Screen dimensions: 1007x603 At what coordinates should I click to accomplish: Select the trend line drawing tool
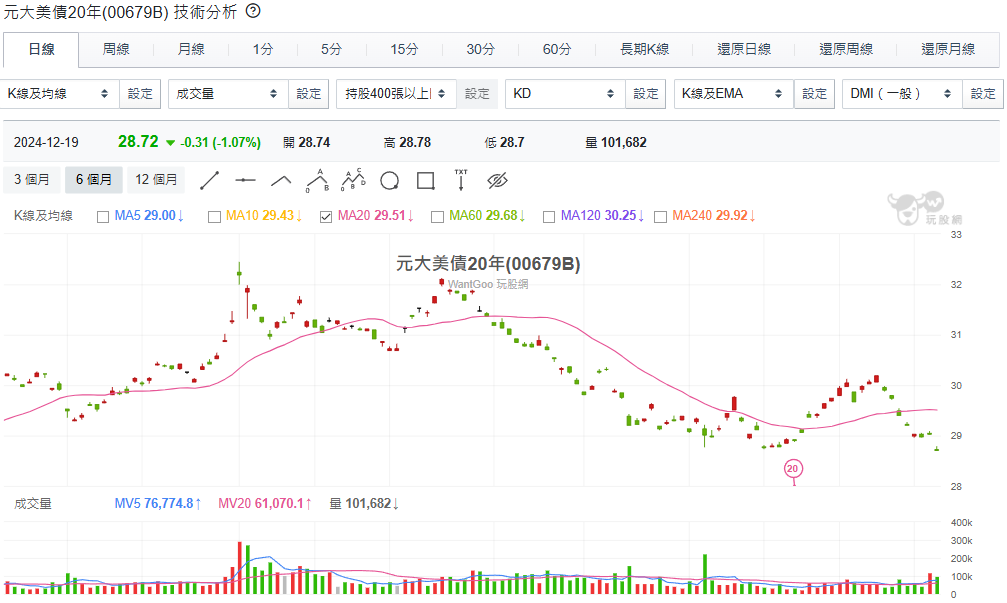pyautogui.click(x=210, y=181)
